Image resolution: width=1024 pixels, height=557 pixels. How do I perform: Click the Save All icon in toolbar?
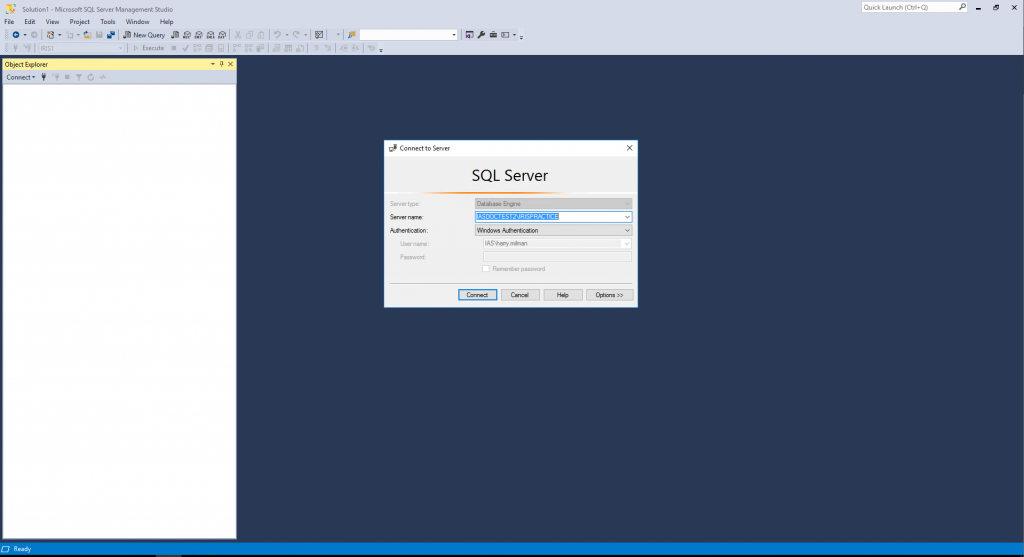(x=111, y=35)
